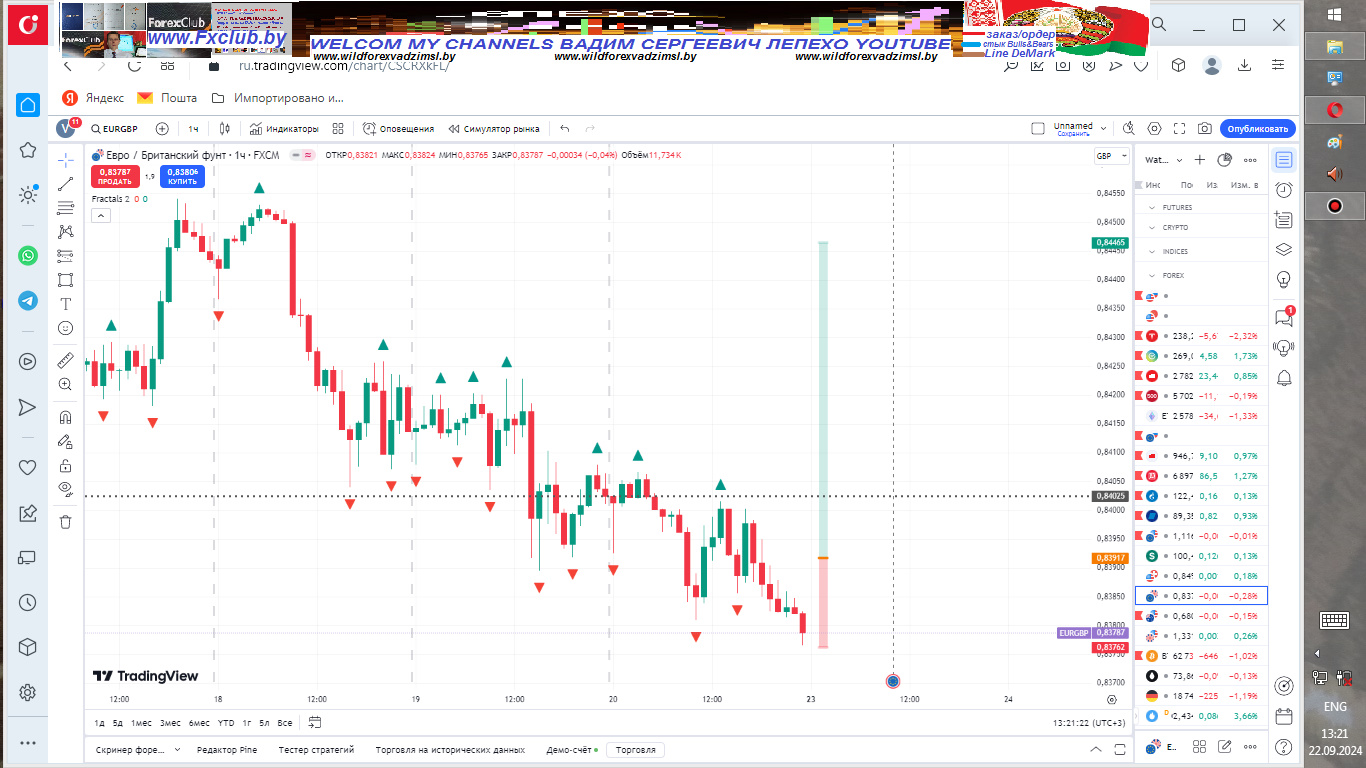Set chart range to 1мес
This screenshot has height=768, width=1366.
142,723
